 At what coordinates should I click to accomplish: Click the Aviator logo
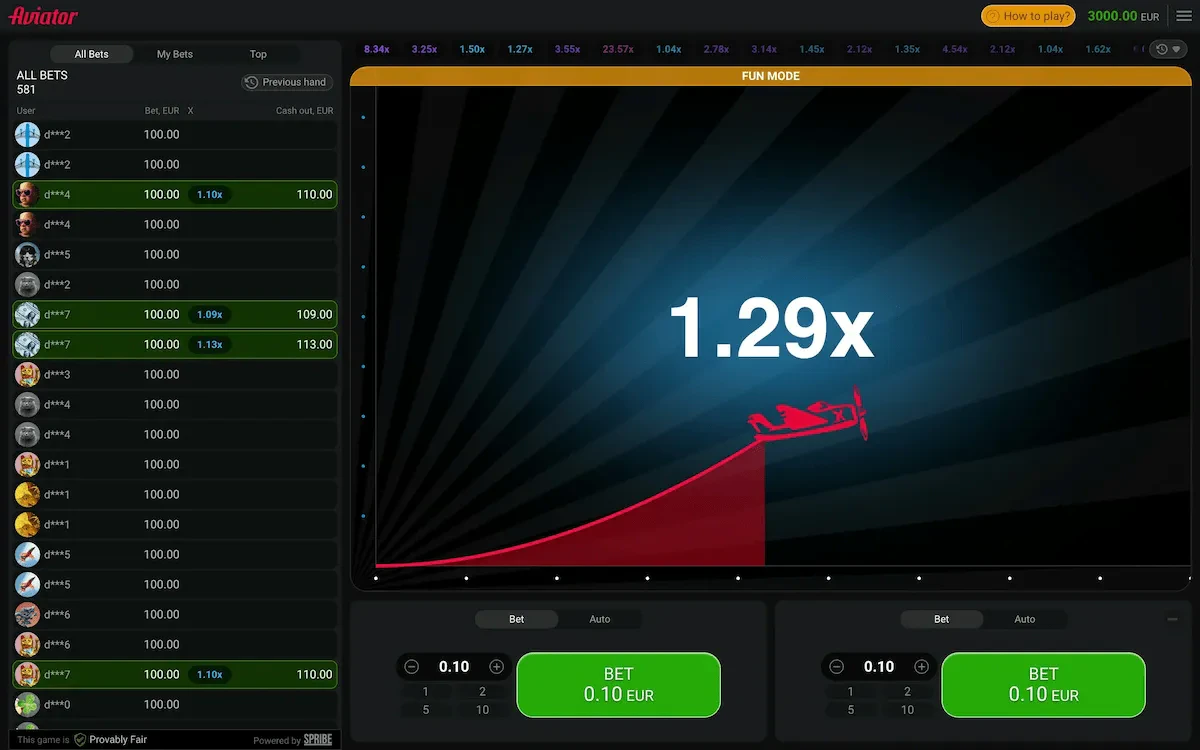pos(43,16)
